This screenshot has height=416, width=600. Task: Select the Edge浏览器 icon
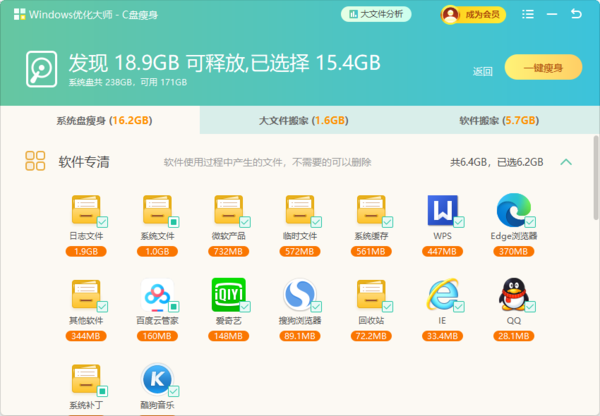[x=513, y=211]
